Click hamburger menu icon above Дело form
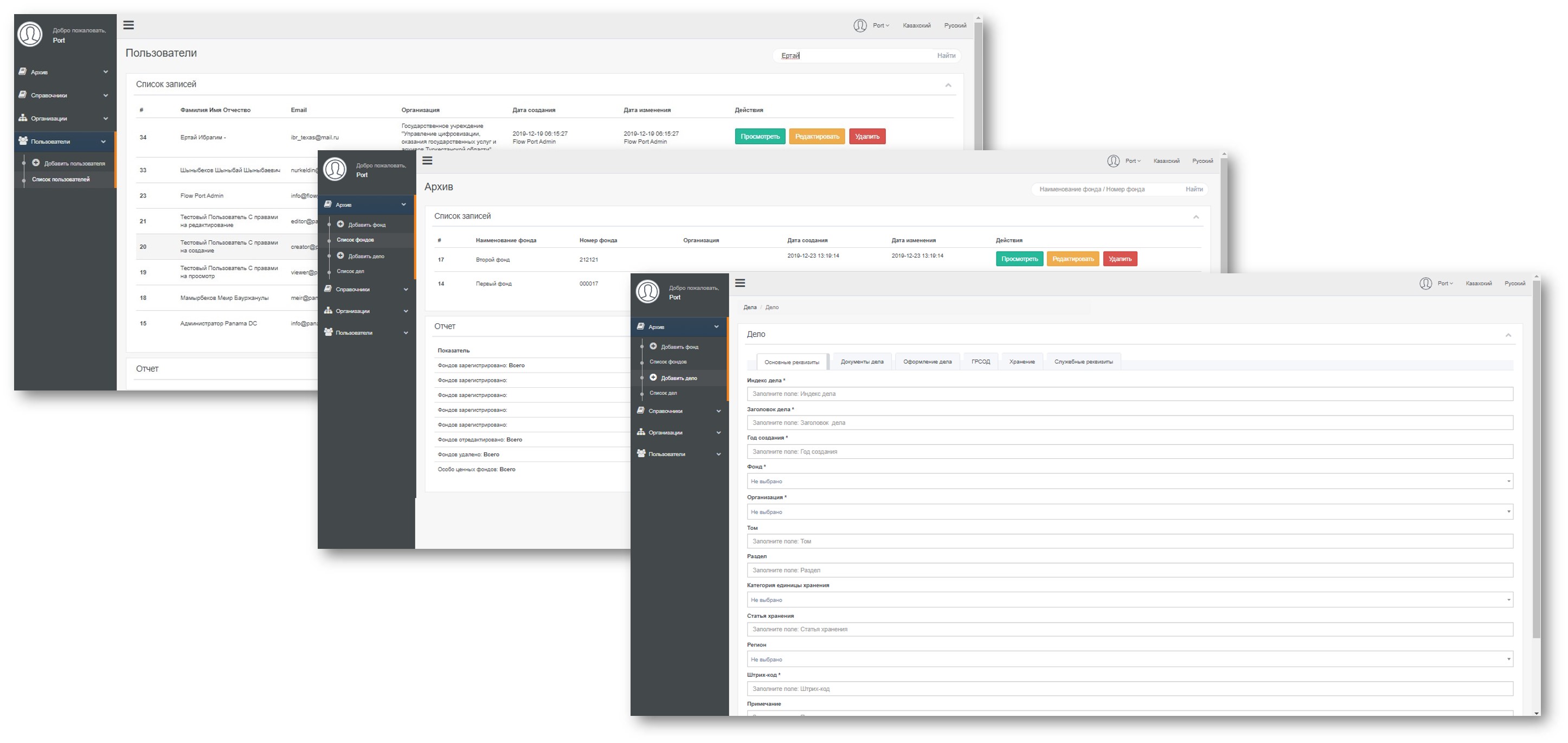1568x743 pixels. pyautogui.click(x=740, y=283)
